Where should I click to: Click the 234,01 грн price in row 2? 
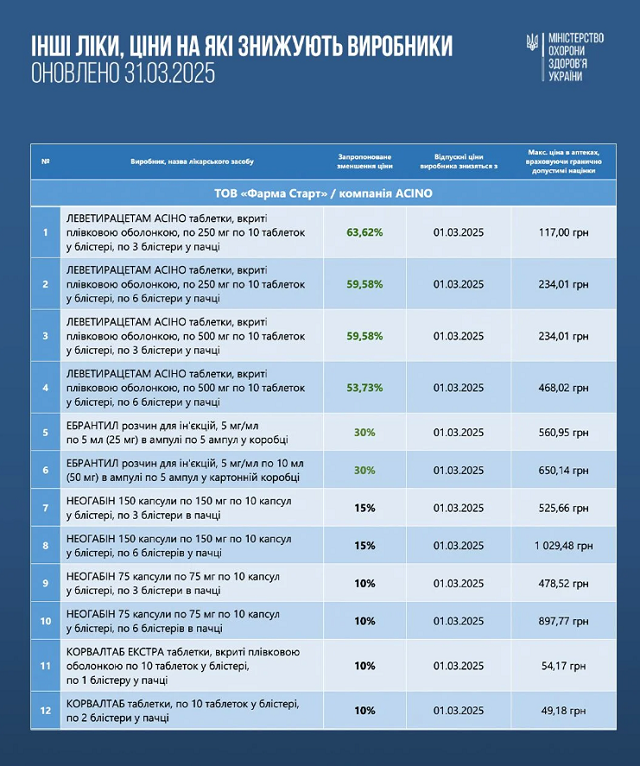tap(564, 284)
